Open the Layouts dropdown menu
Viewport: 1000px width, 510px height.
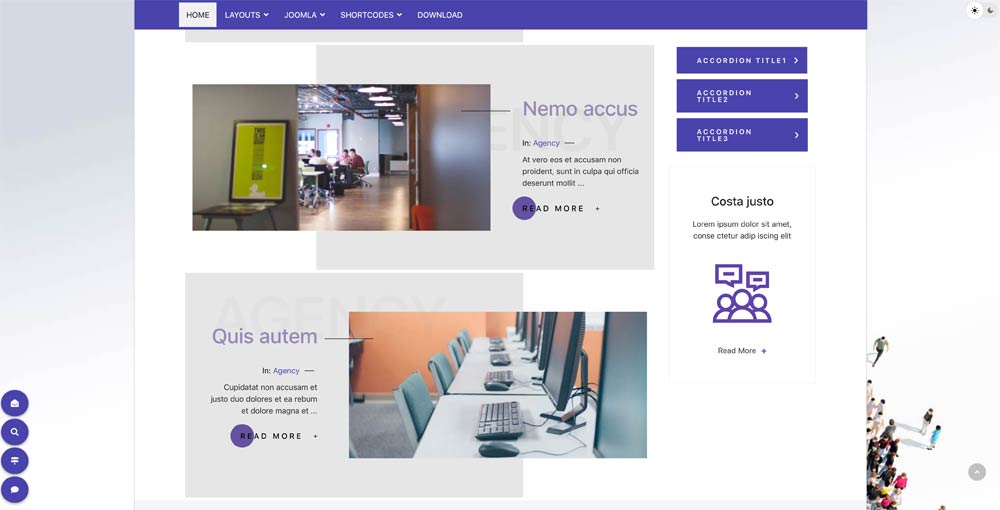click(247, 15)
